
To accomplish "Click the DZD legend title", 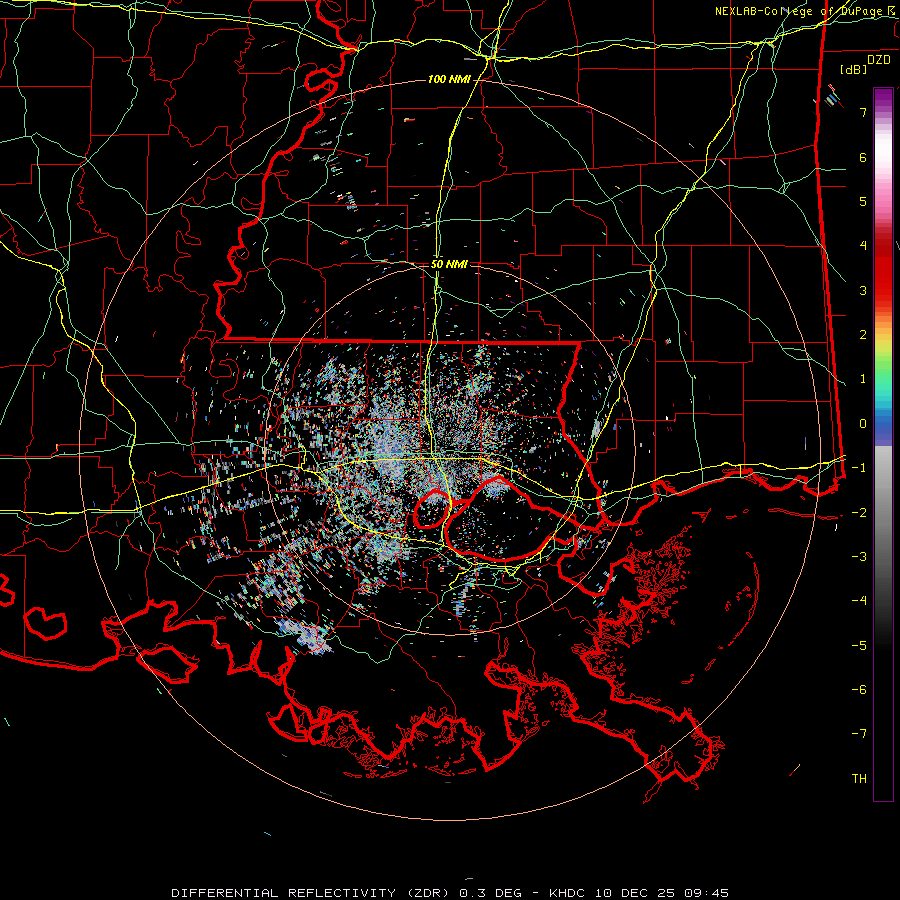I will [879, 60].
